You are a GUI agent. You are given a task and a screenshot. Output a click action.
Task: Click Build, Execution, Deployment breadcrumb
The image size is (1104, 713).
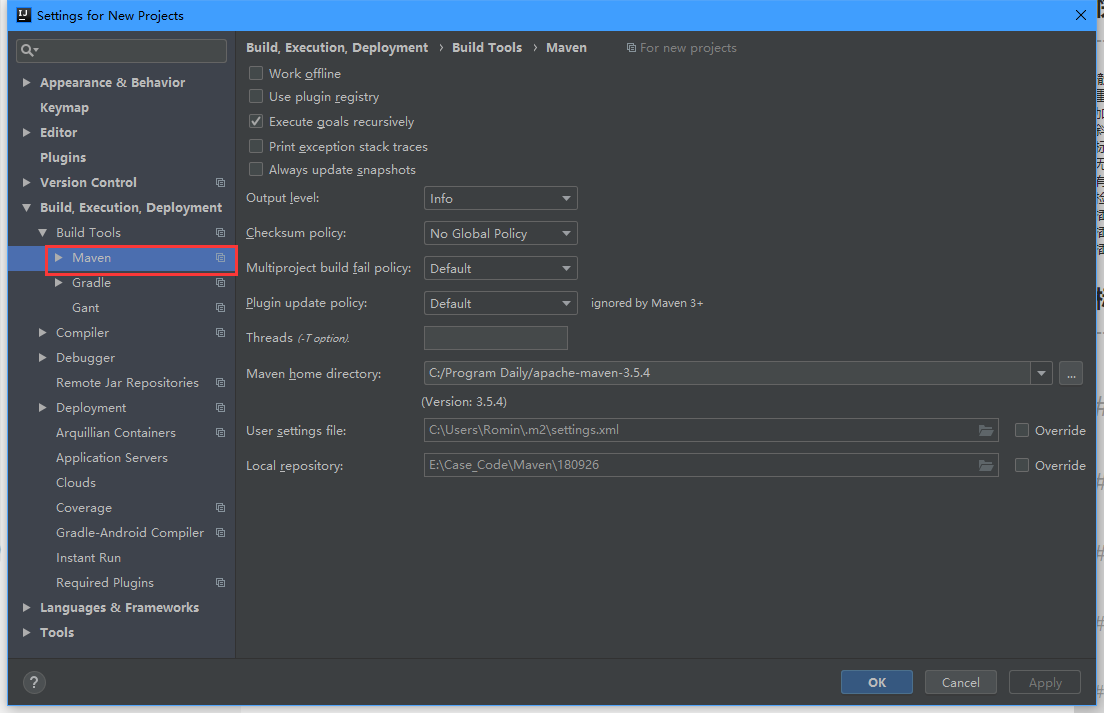point(337,48)
